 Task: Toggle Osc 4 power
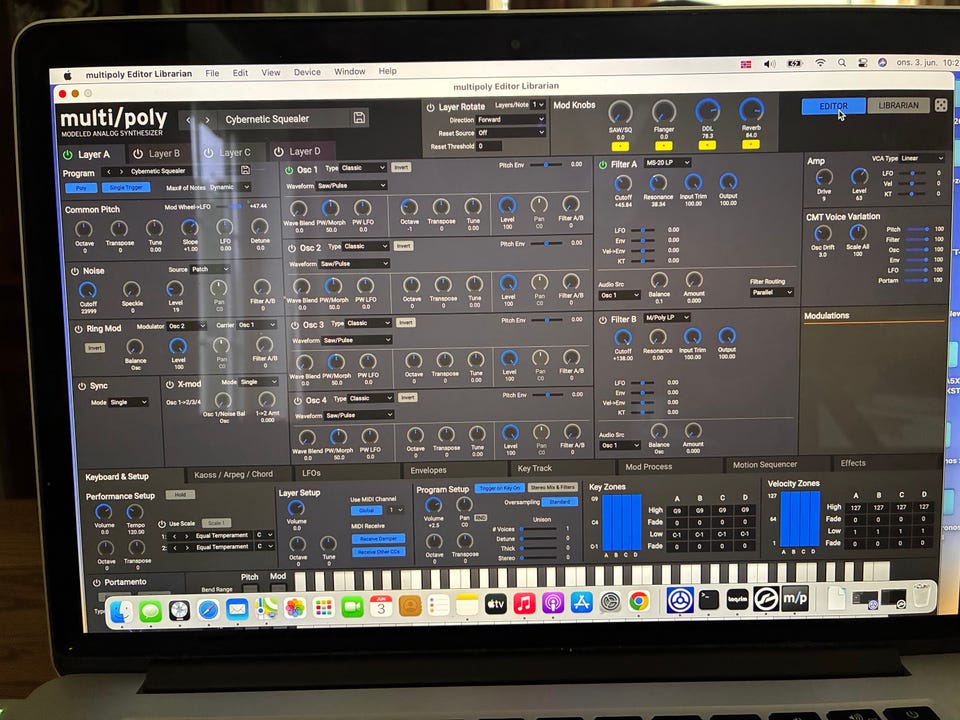(x=298, y=401)
